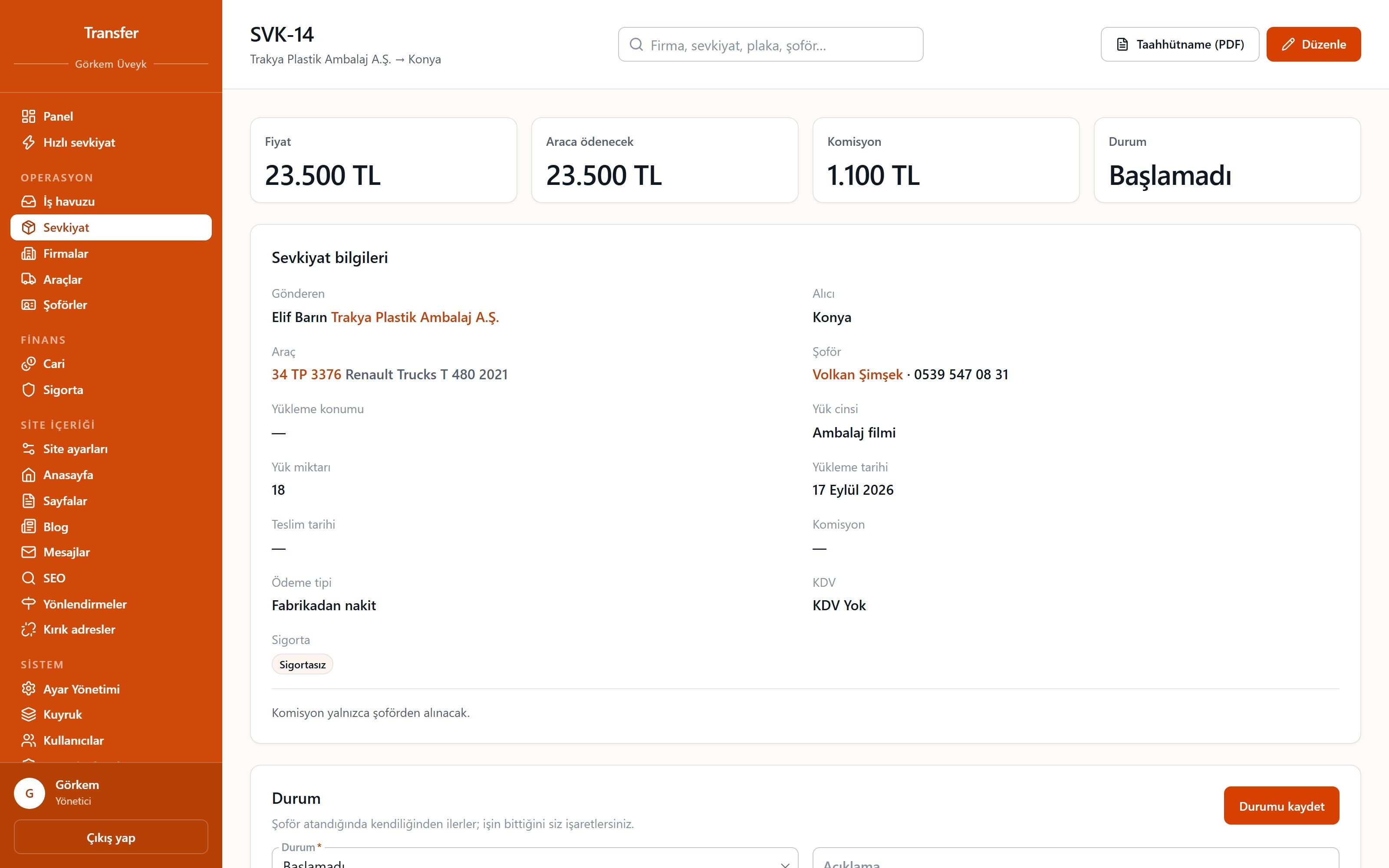1389x868 pixels.
Task: Click the Ayar Yönetimi gear icon
Action: pos(29,689)
